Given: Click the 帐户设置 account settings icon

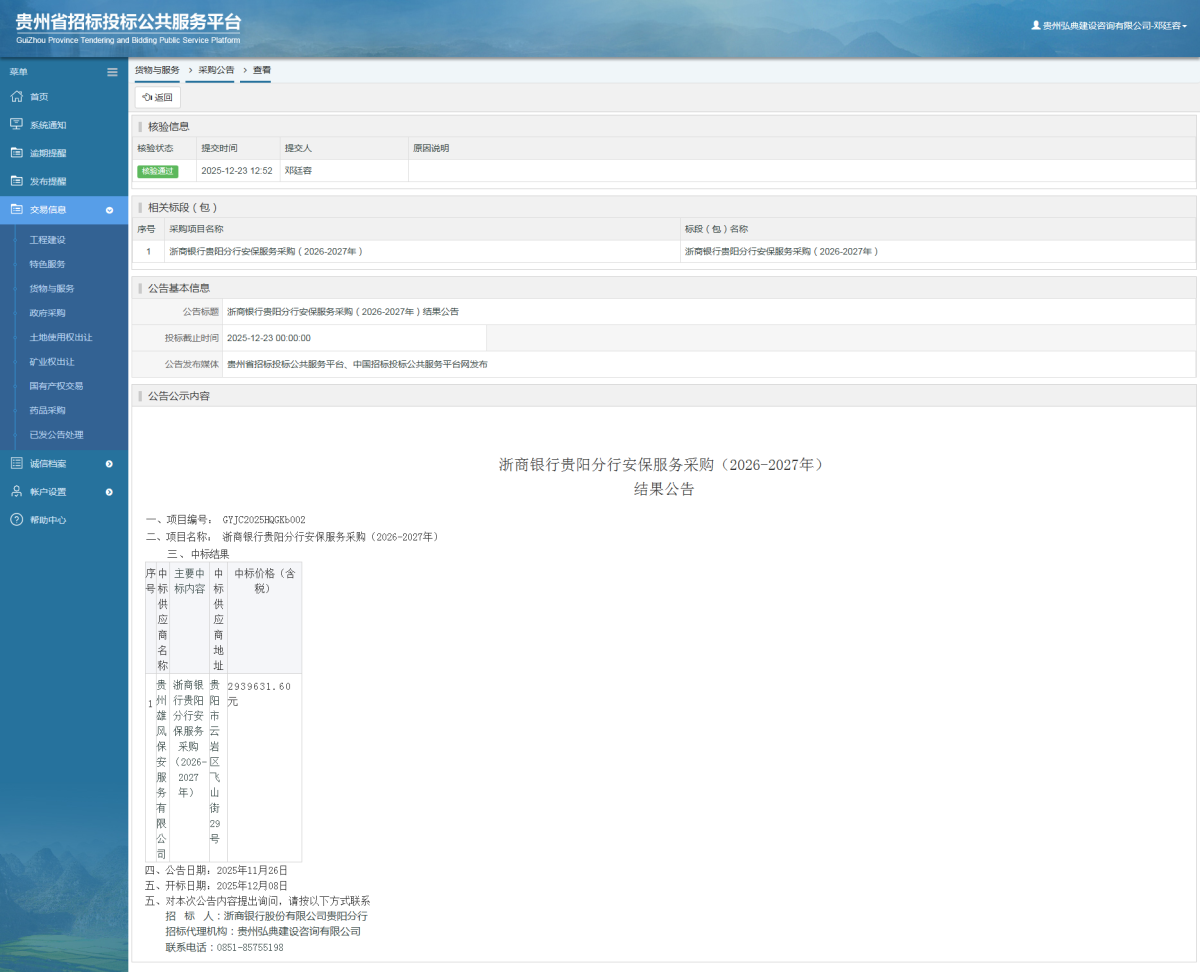Looking at the screenshot, I should point(15,491).
